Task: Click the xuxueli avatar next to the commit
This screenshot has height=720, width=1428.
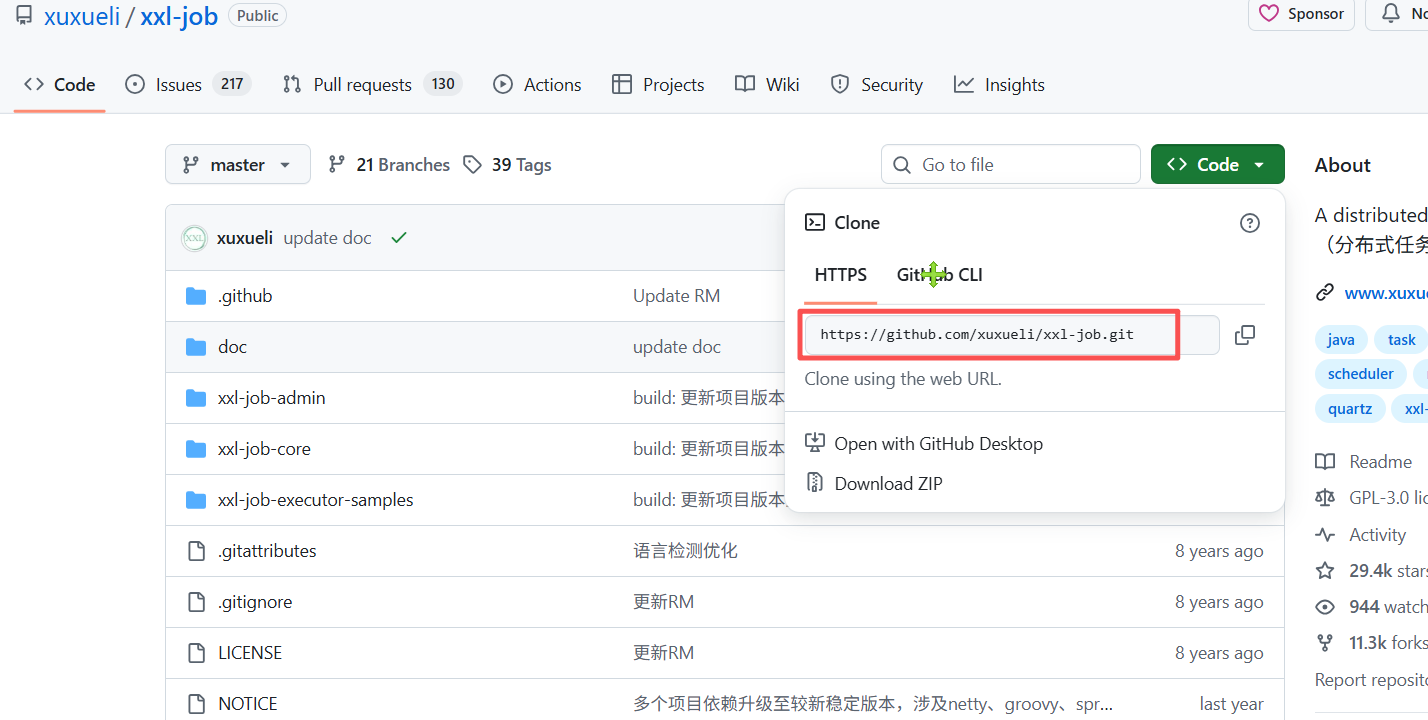Action: coord(194,238)
